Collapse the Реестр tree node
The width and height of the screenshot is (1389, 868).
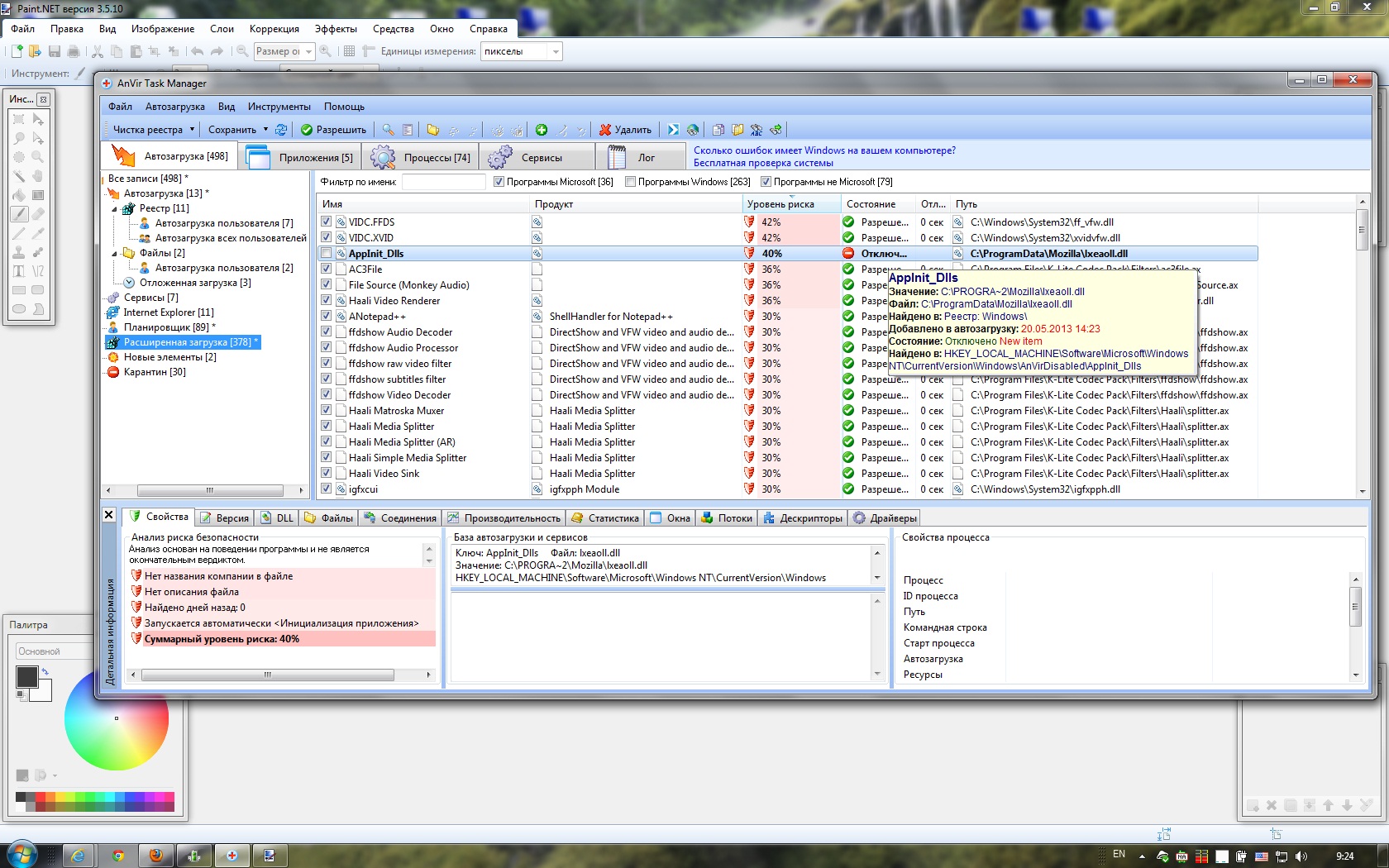[115, 209]
